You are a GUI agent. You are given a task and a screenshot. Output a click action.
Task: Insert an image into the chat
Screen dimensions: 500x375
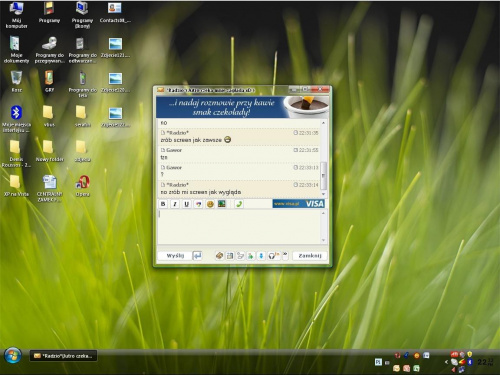tap(222, 204)
